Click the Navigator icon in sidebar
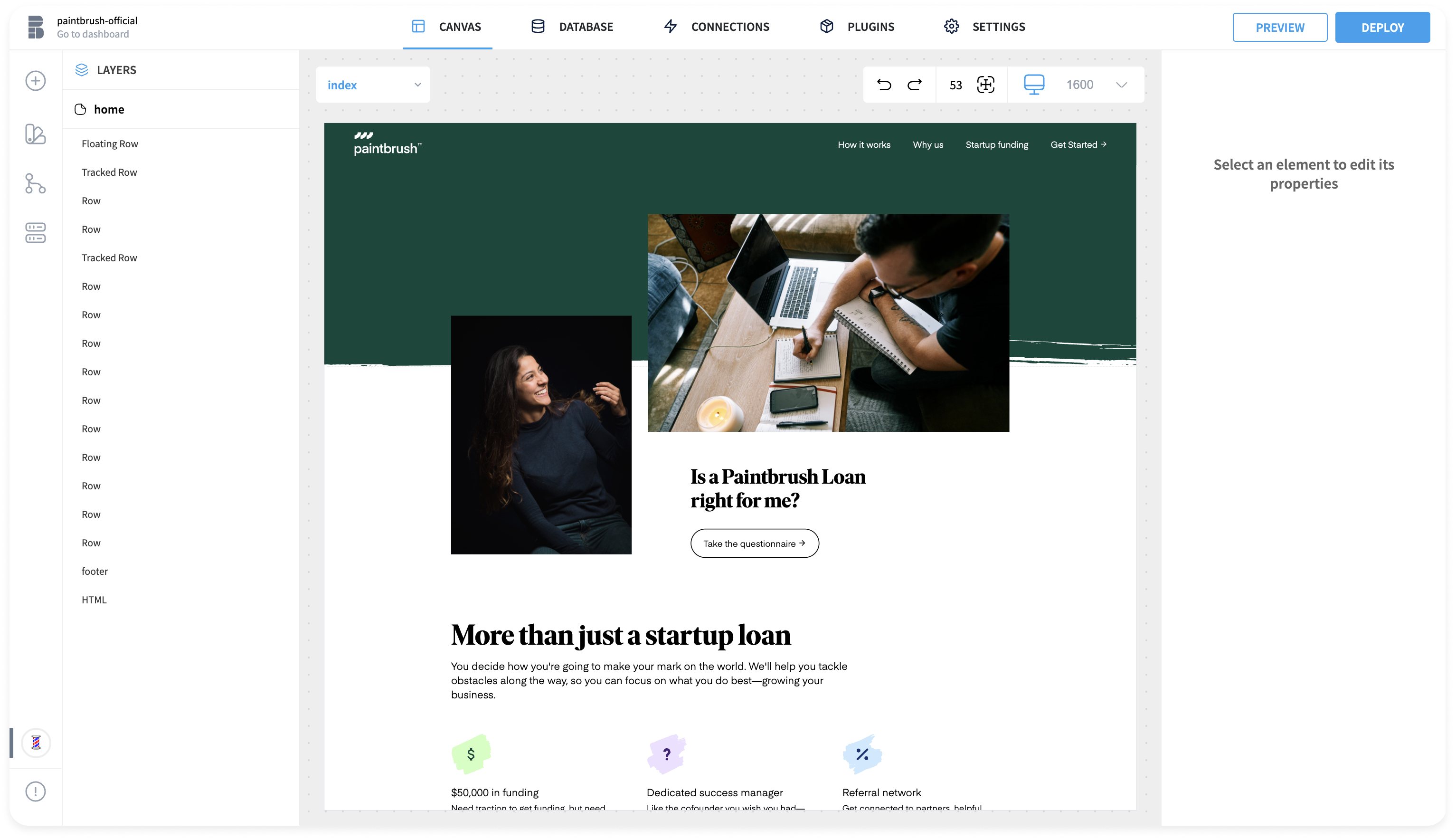Viewport: 1456px width, 839px height. 35,184
